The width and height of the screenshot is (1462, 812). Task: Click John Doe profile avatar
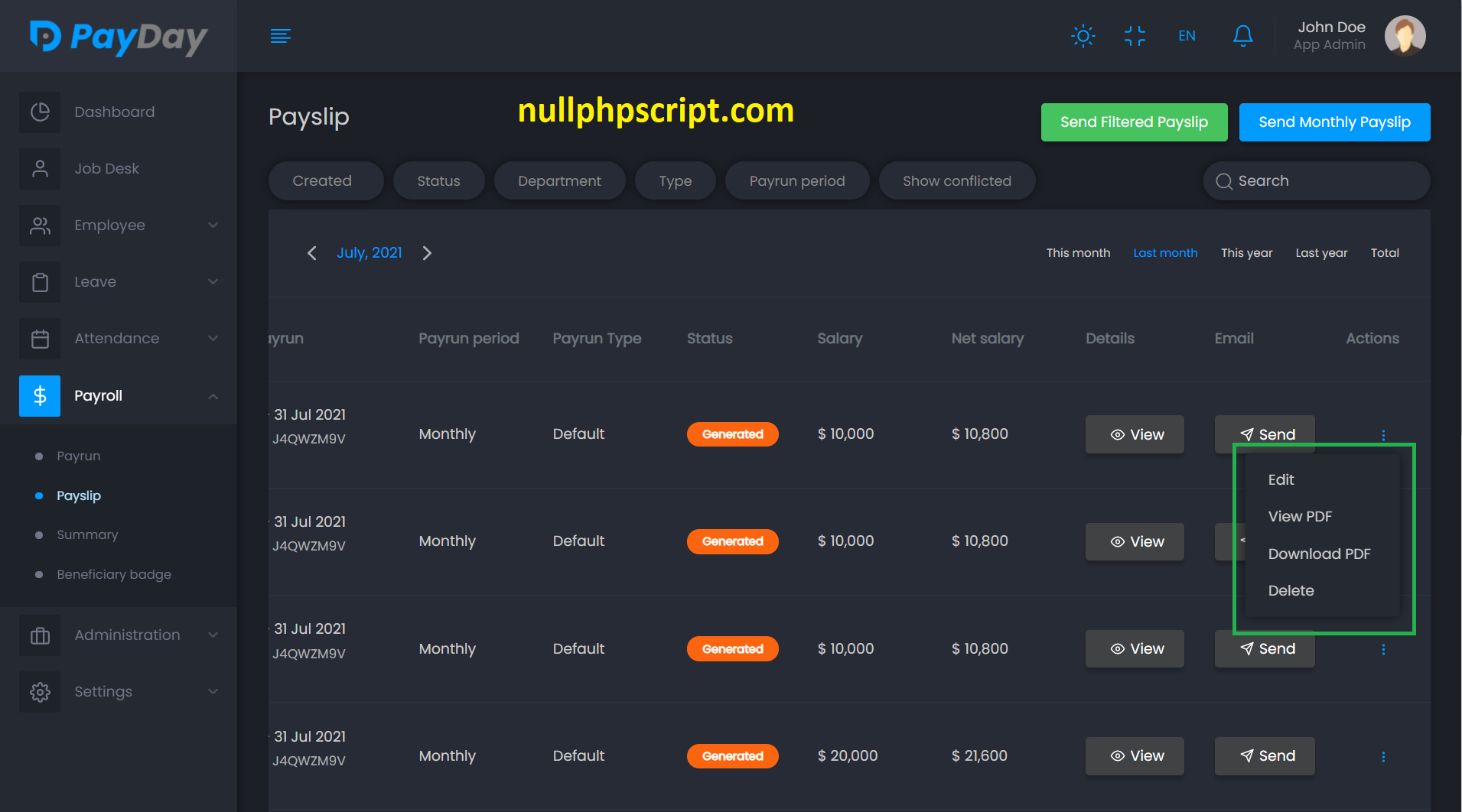pos(1405,36)
